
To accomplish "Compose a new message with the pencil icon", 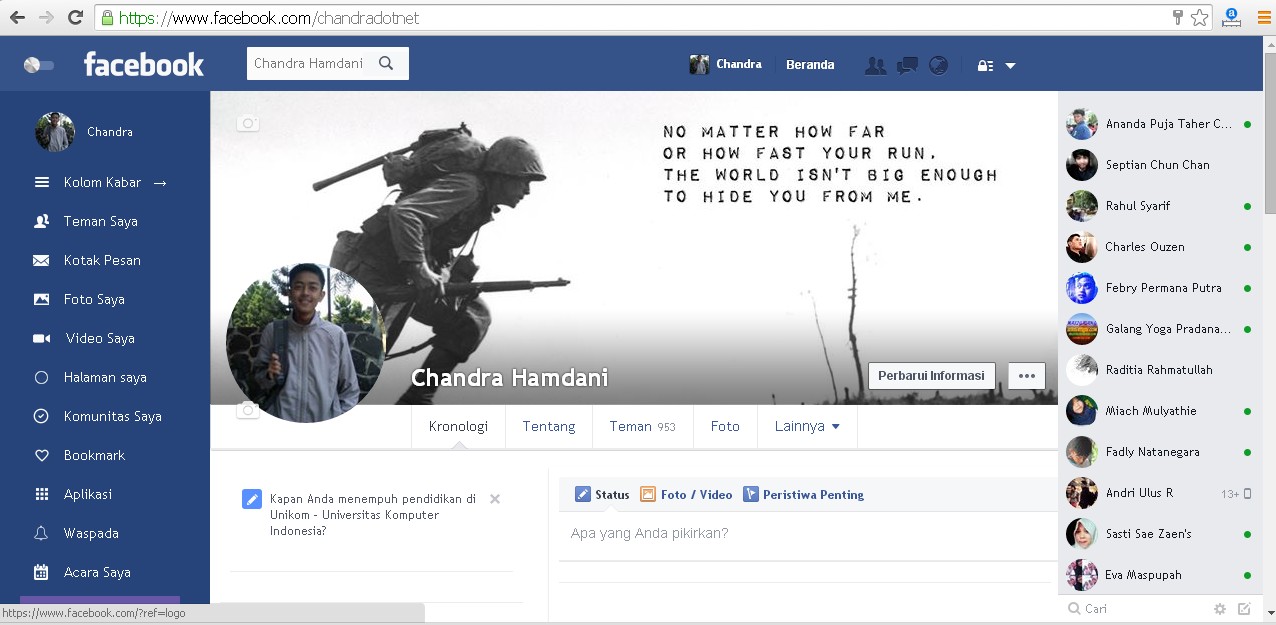I will pyautogui.click(x=1243, y=608).
